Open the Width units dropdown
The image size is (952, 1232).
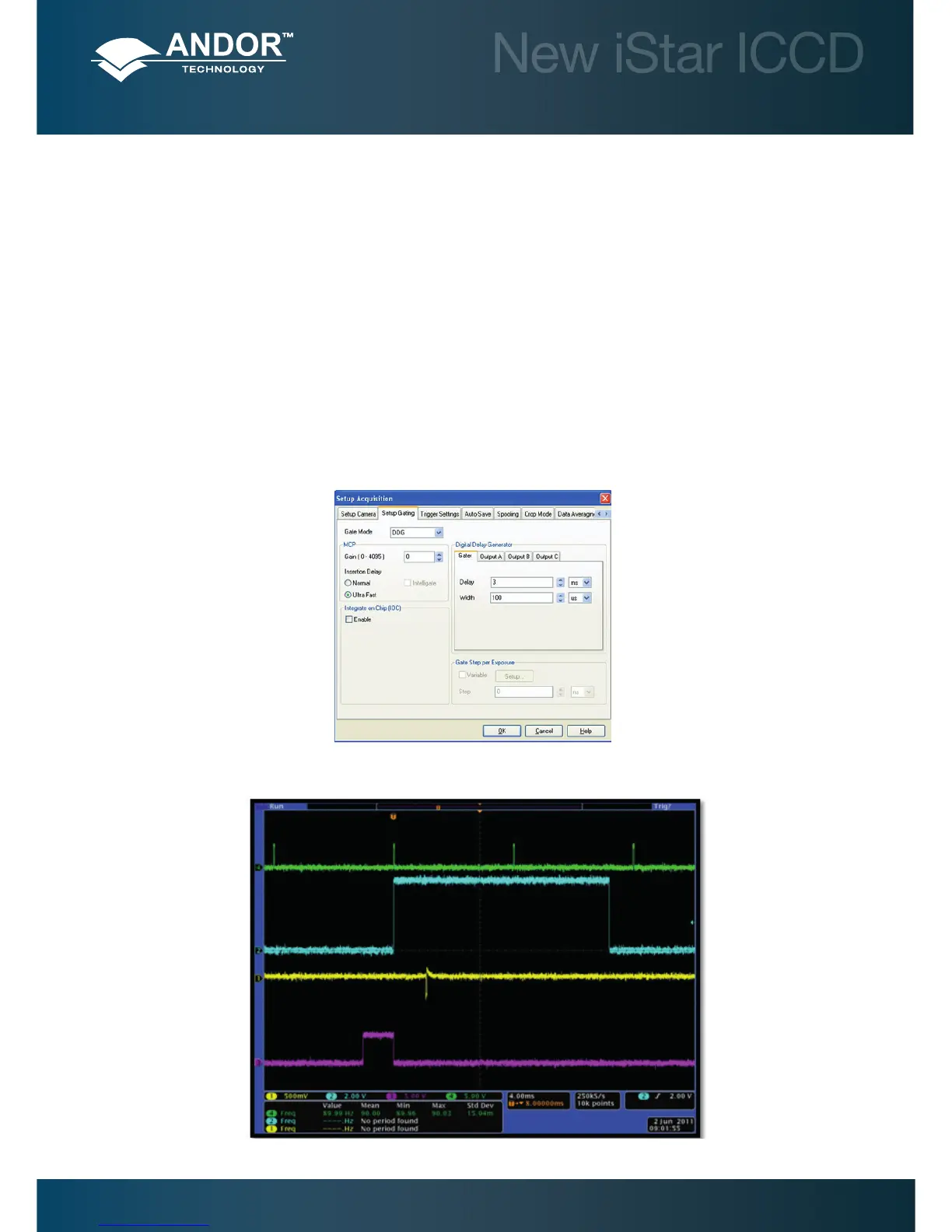coord(586,598)
